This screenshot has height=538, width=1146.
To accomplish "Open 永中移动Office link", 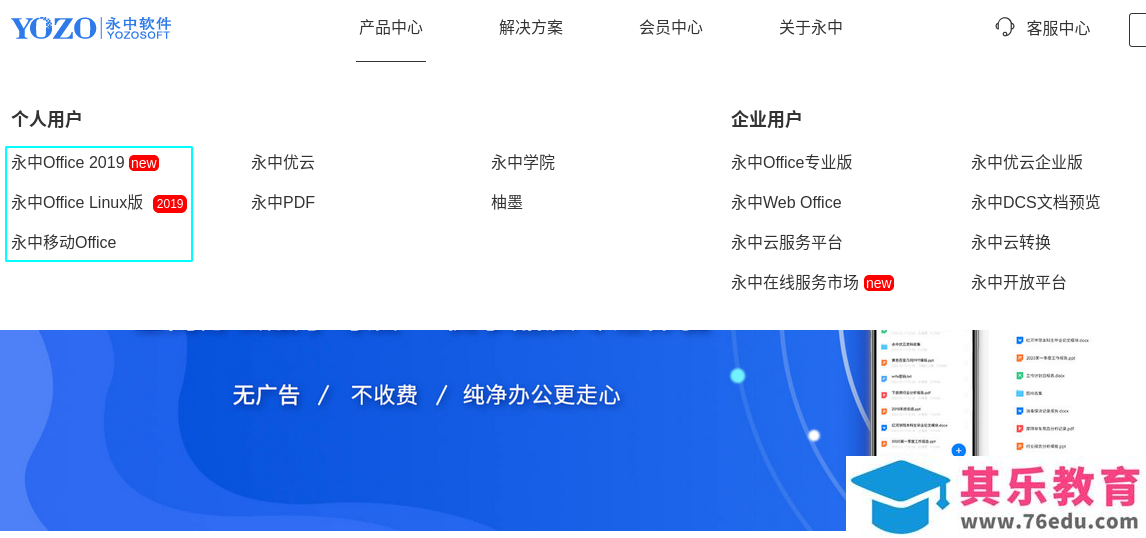I will point(64,242).
